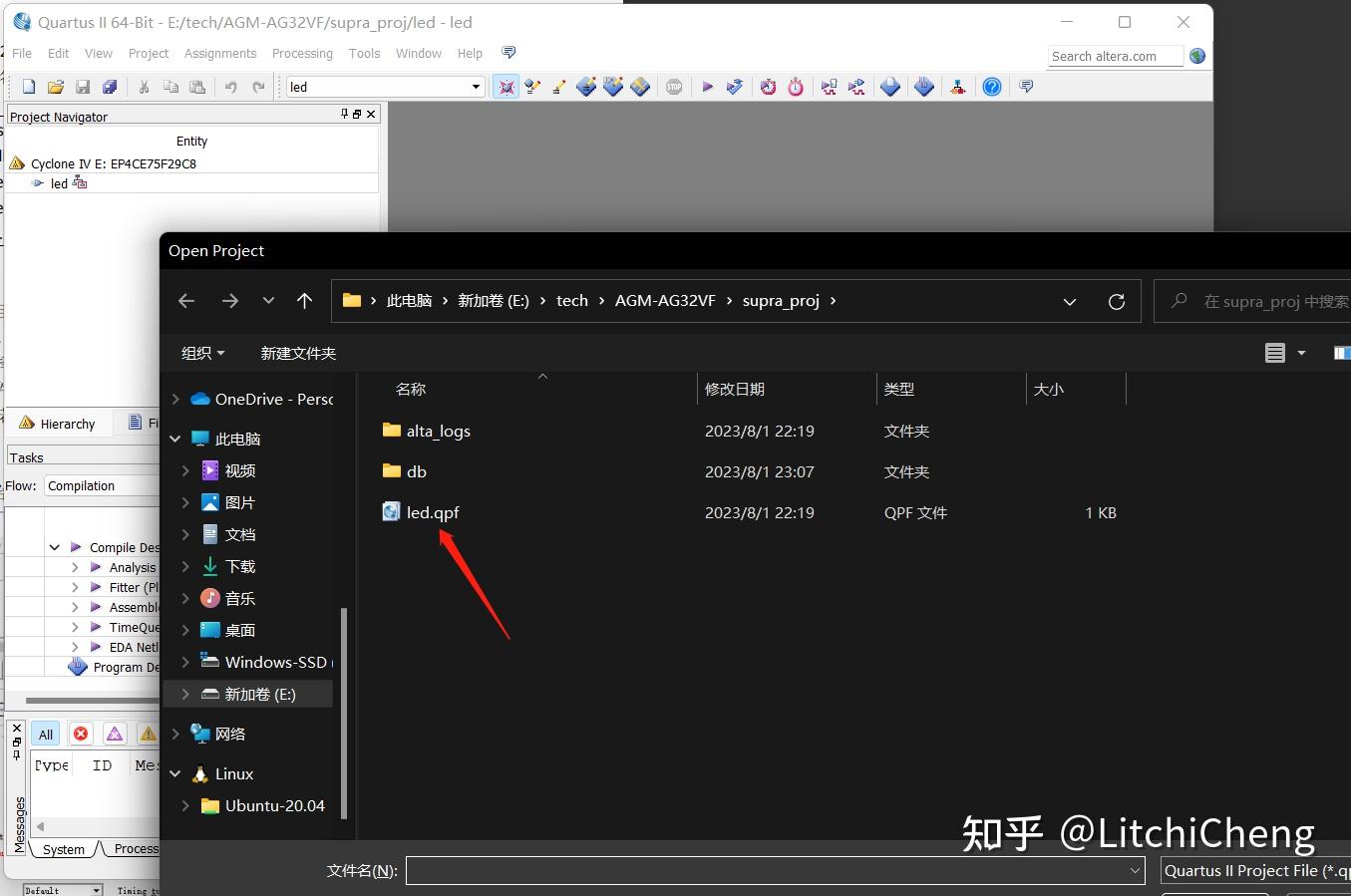Click the Stop processing toolbar icon
This screenshot has width=1351, height=896.
674,87
